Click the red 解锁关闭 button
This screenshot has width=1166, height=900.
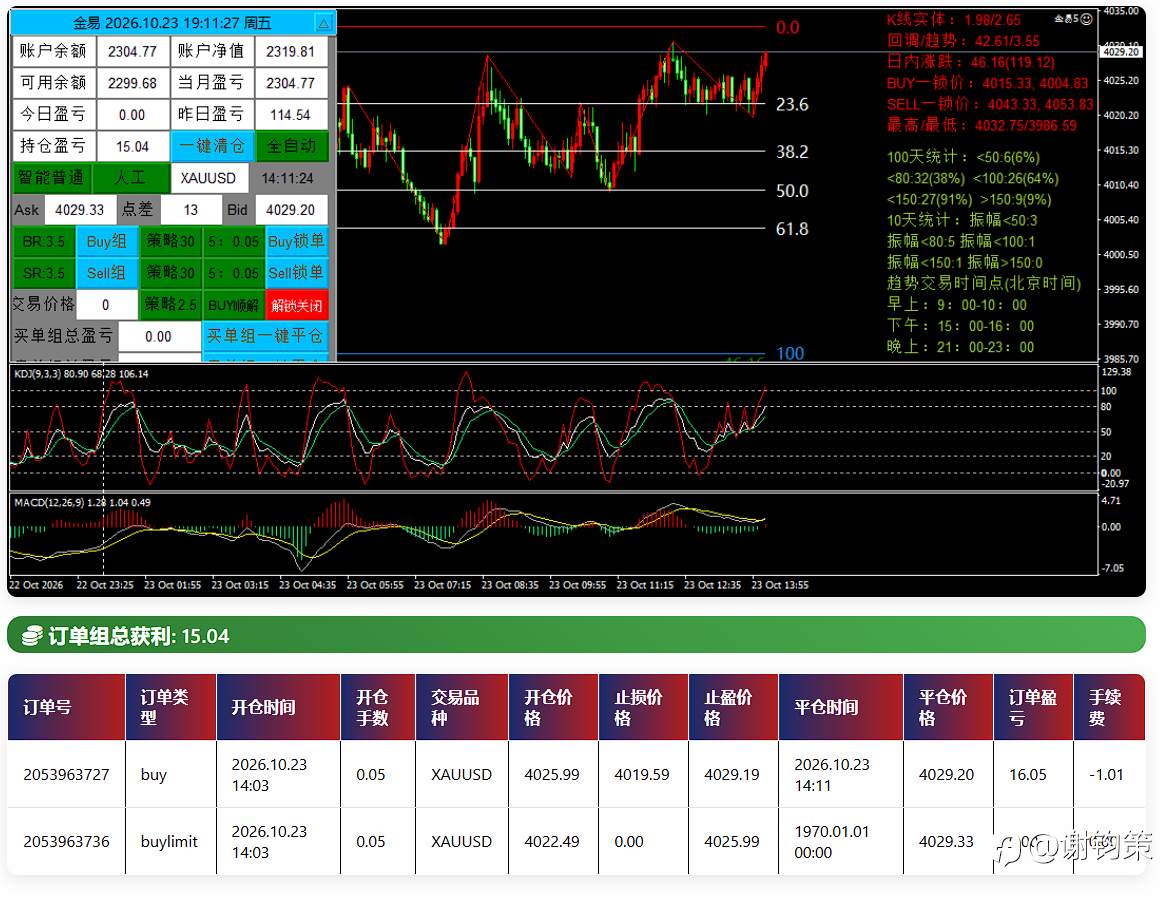pos(297,305)
